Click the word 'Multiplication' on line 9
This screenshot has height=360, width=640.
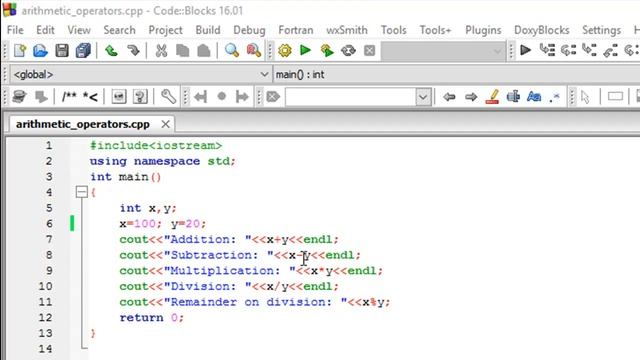point(222,271)
